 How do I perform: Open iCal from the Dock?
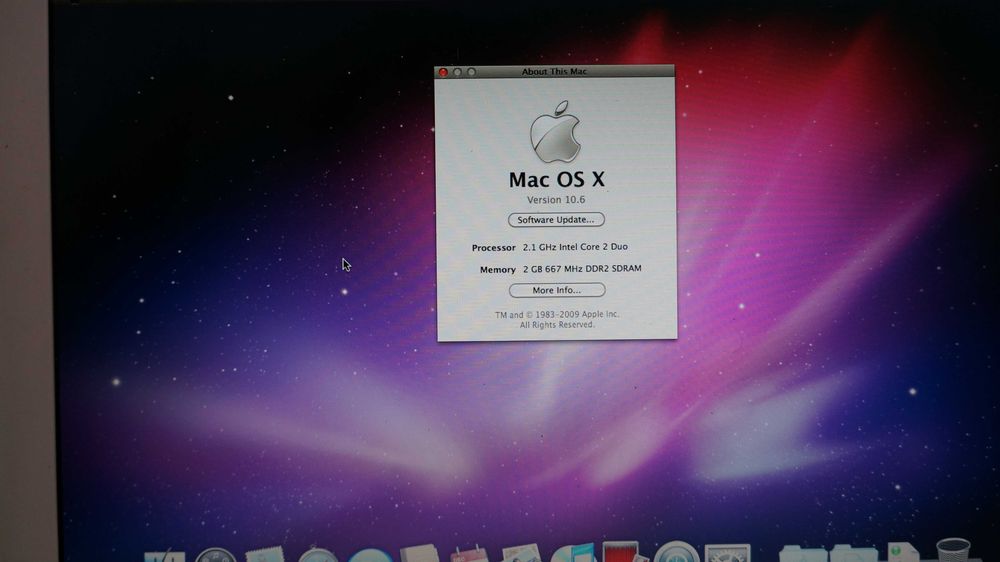[469, 554]
